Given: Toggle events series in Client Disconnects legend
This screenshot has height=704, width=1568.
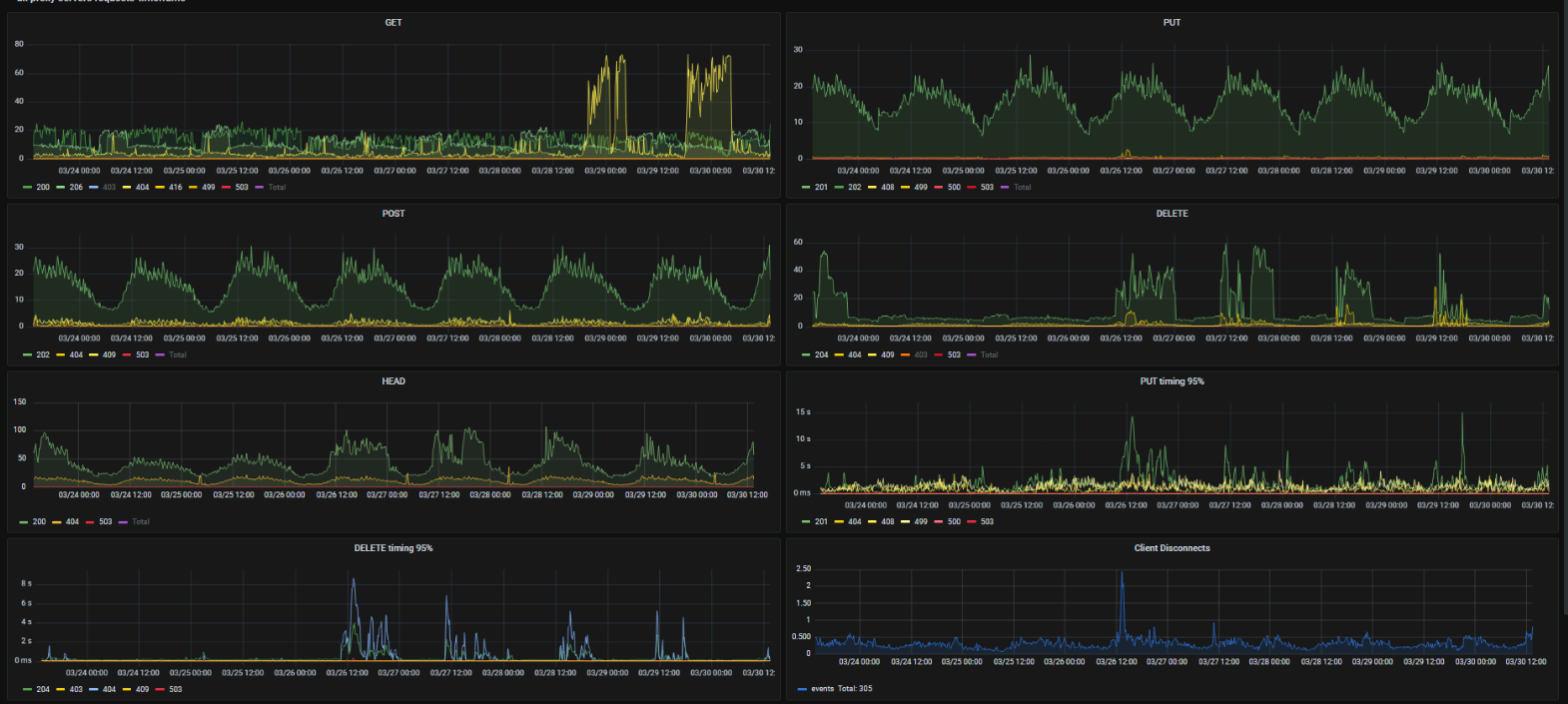Looking at the screenshot, I should pos(822,688).
